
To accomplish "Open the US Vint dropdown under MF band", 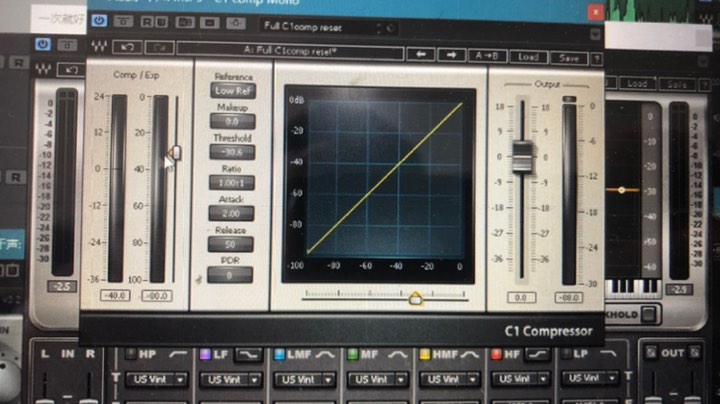I will point(377,380).
